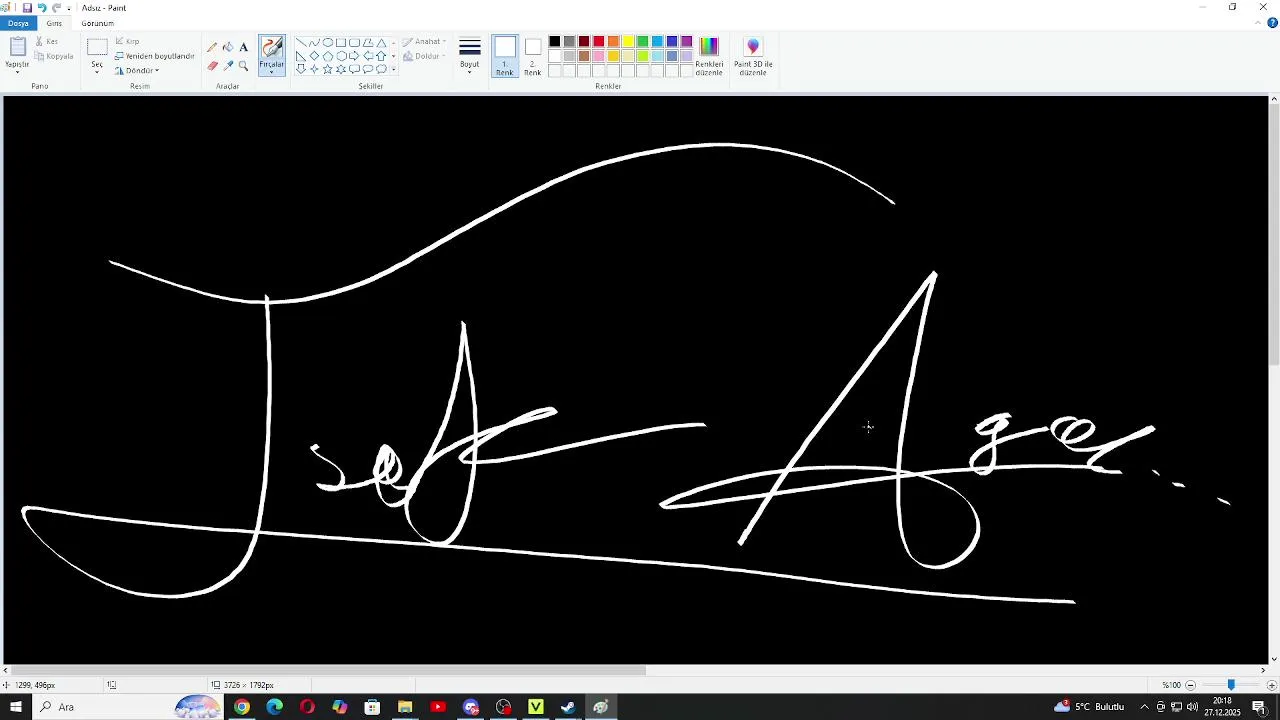Select the Pentagon shape
1280x720 pixels.
coord(328,56)
